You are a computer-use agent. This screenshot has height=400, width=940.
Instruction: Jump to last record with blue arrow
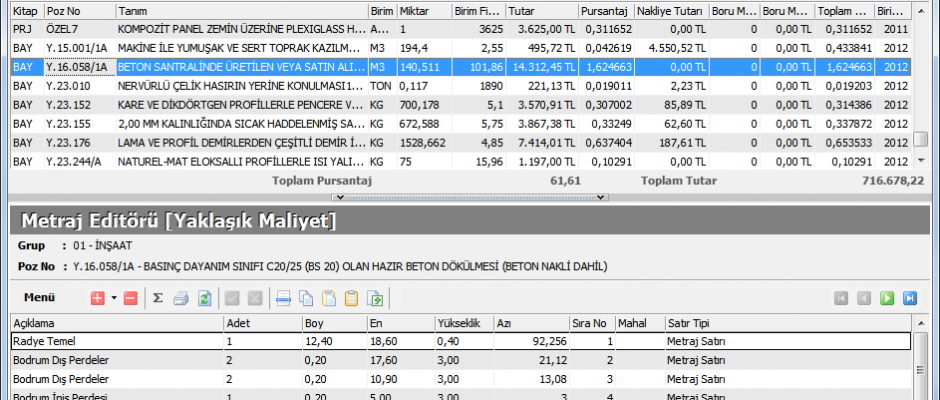910,298
